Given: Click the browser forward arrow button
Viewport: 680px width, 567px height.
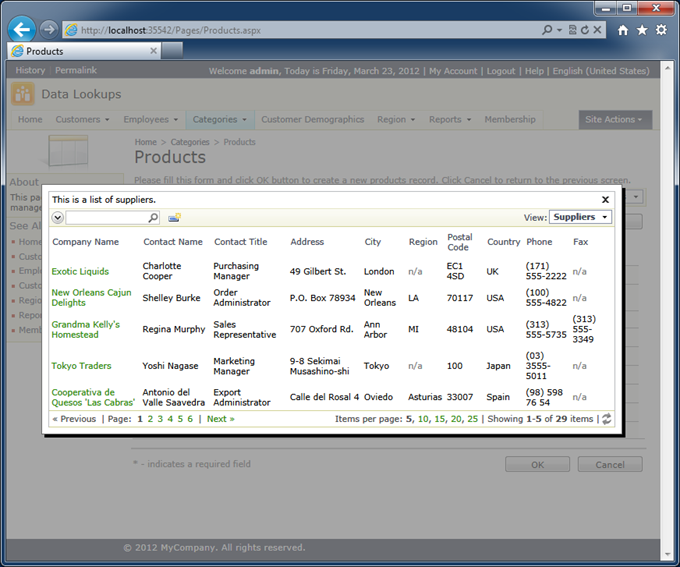Looking at the screenshot, I should pyautogui.click(x=49, y=30).
